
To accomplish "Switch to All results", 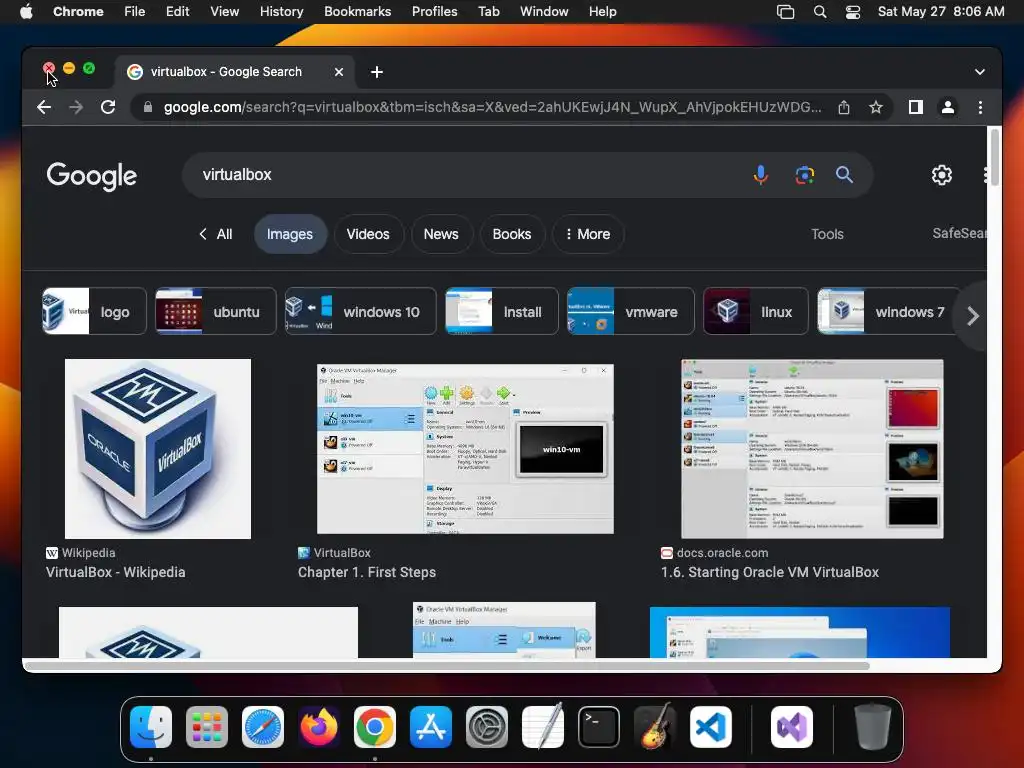I will tap(216, 234).
